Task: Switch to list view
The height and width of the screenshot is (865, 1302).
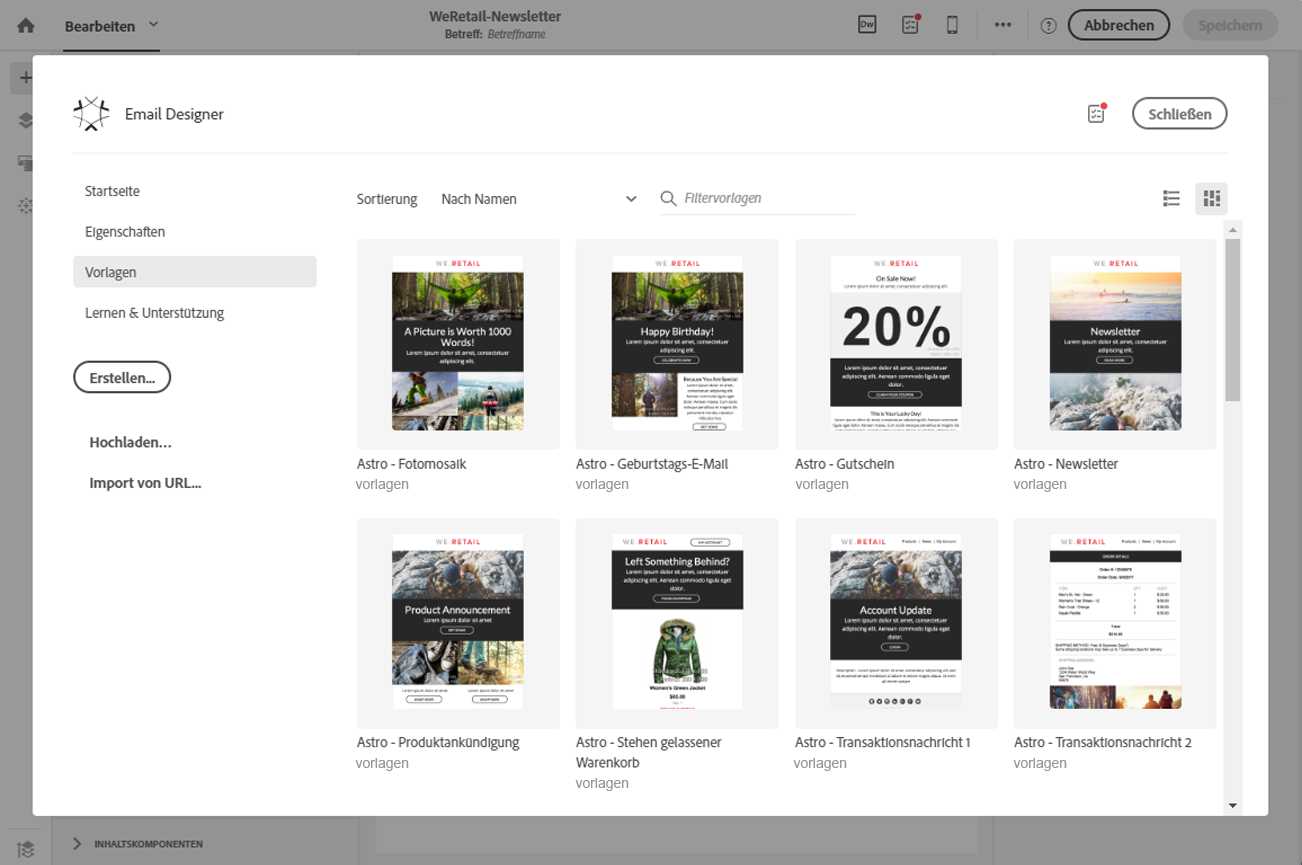Action: pos(1171,199)
